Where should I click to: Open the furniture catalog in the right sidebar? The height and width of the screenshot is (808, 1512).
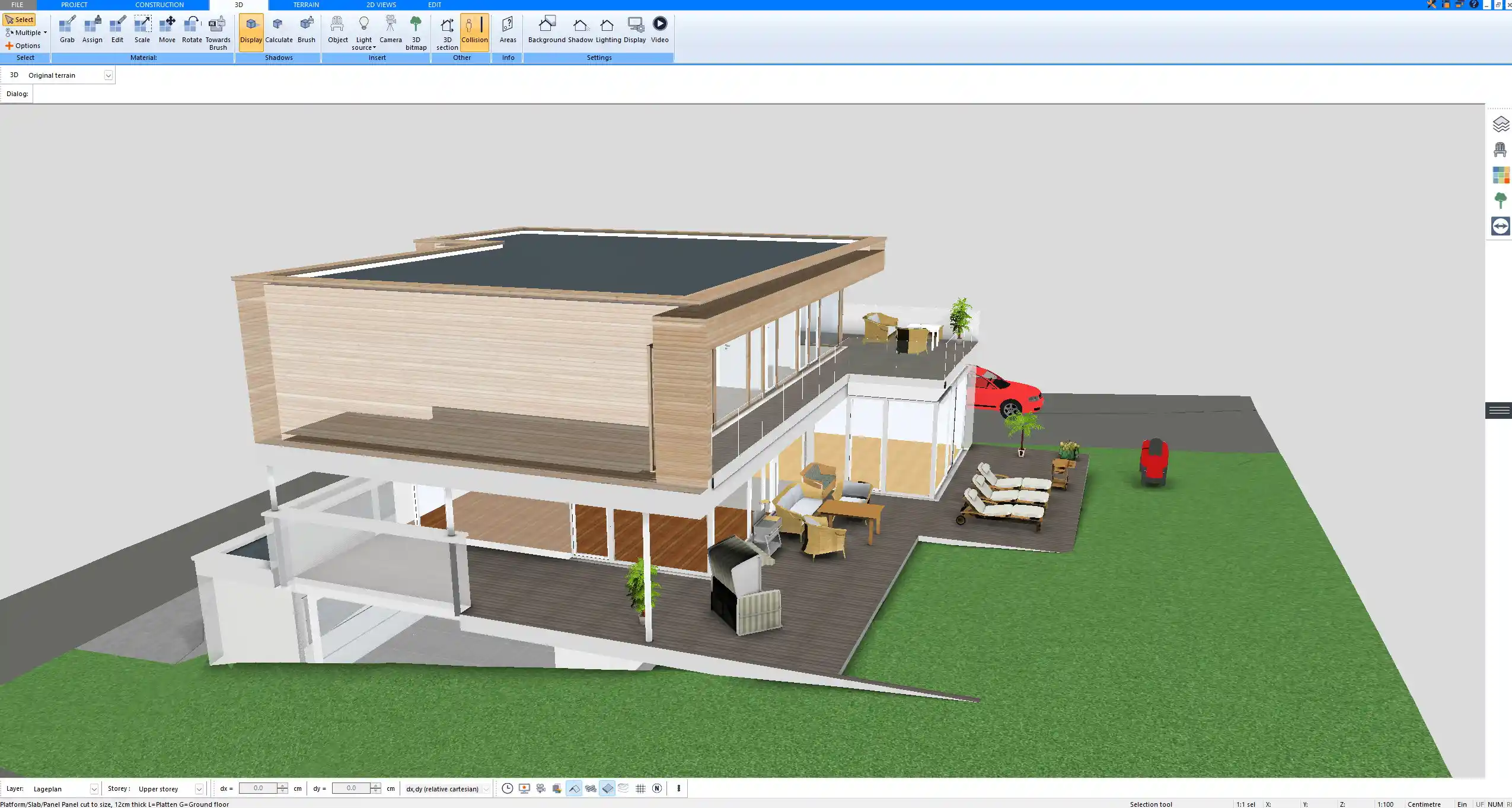pyautogui.click(x=1500, y=149)
